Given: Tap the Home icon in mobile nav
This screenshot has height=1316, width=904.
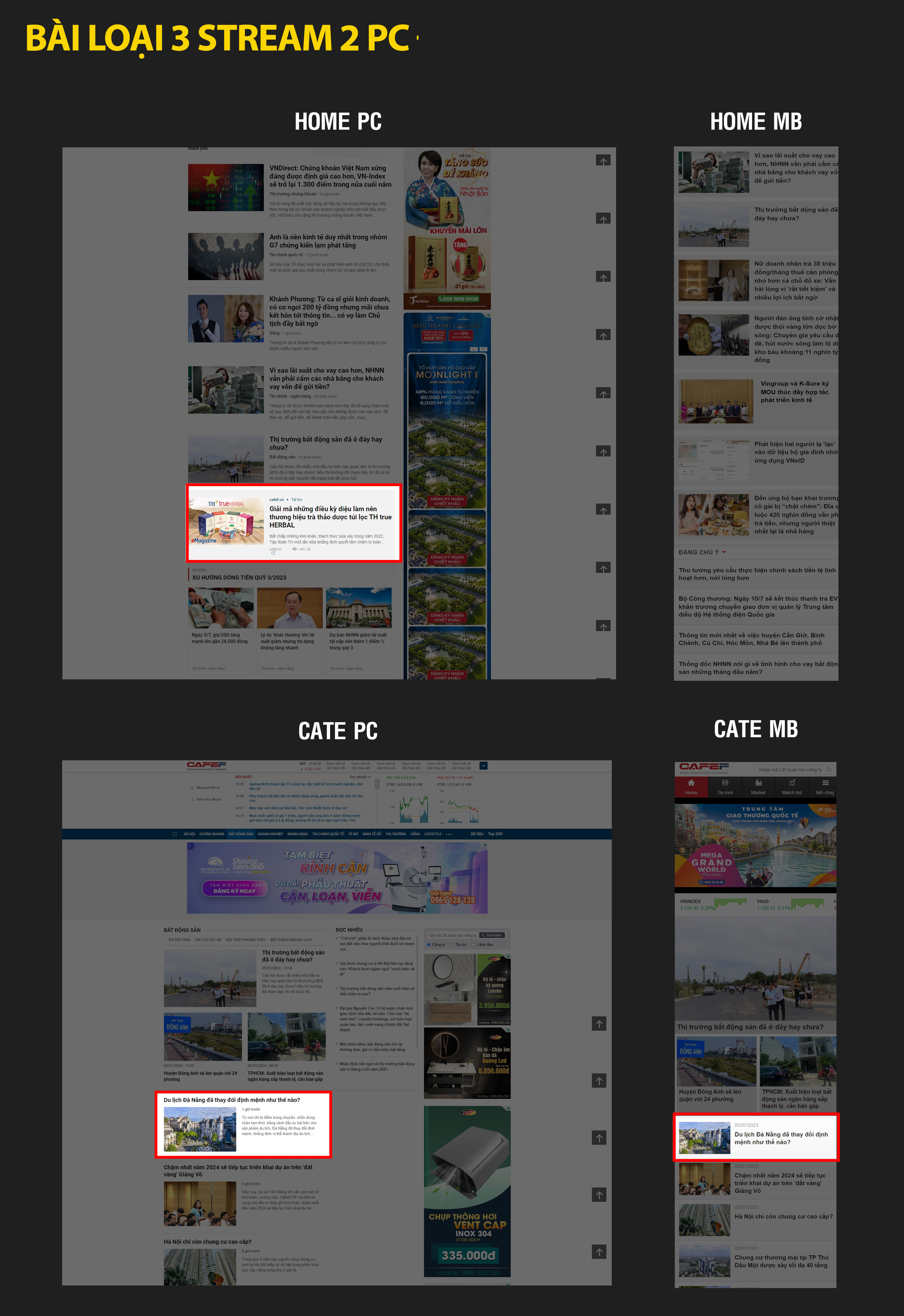Looking at the screenshot, I should pyautogui.click(x=691, y=783).
